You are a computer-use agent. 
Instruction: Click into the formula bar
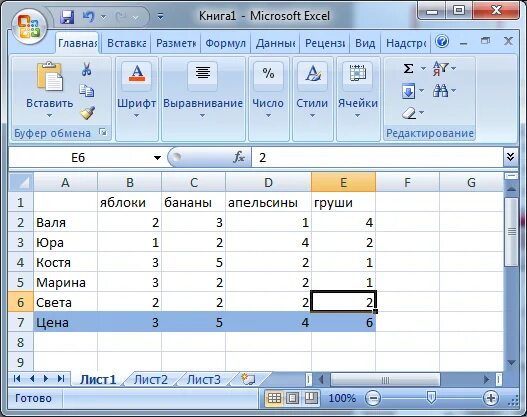378,157
